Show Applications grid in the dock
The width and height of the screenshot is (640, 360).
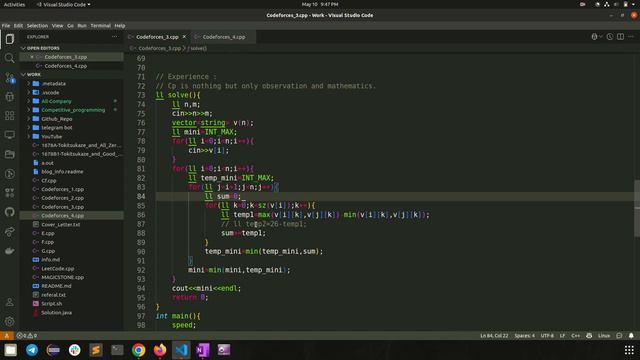pyautogui.click(x=629, y=350)
